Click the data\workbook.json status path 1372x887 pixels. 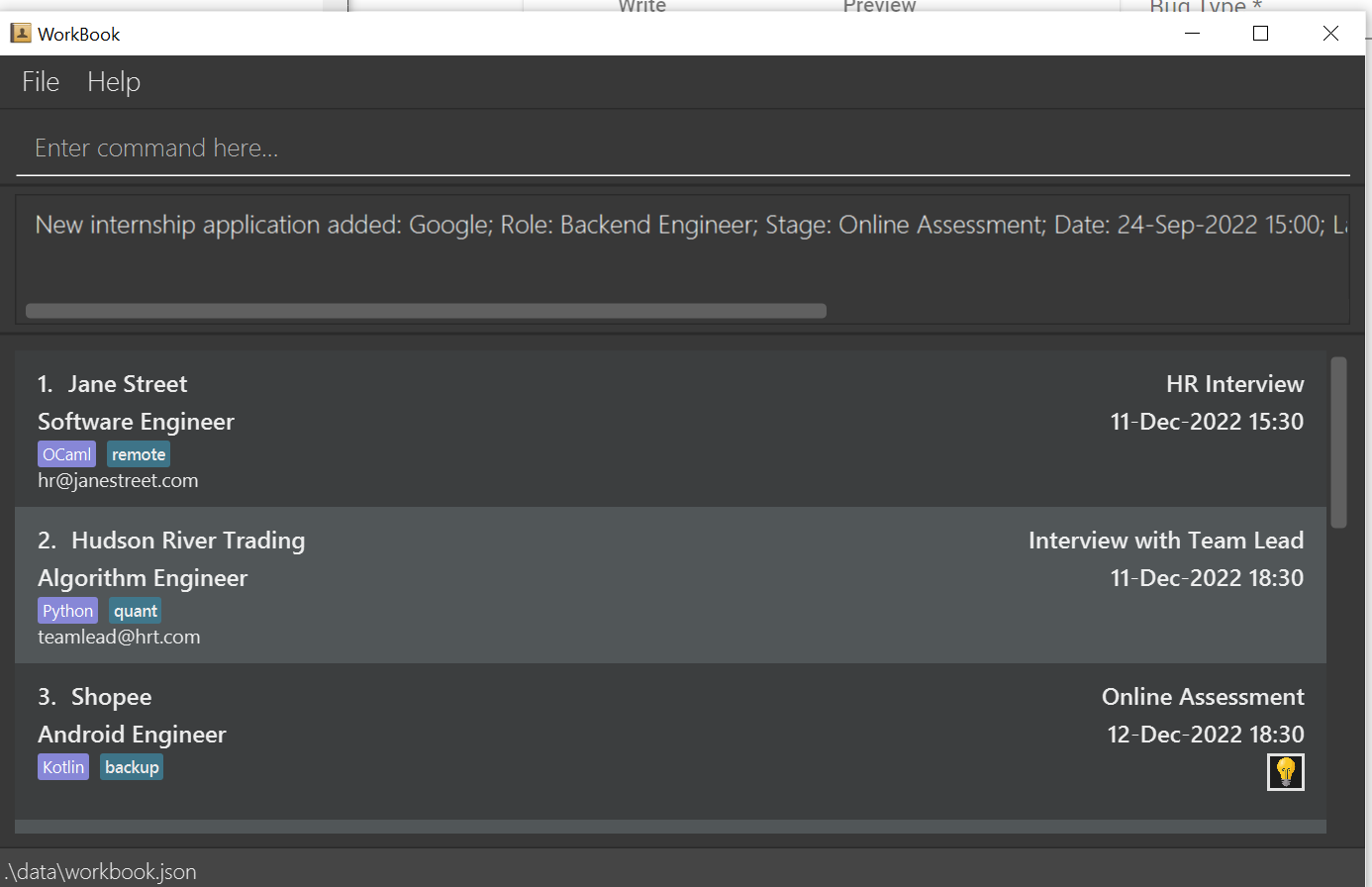click(102, 872)
